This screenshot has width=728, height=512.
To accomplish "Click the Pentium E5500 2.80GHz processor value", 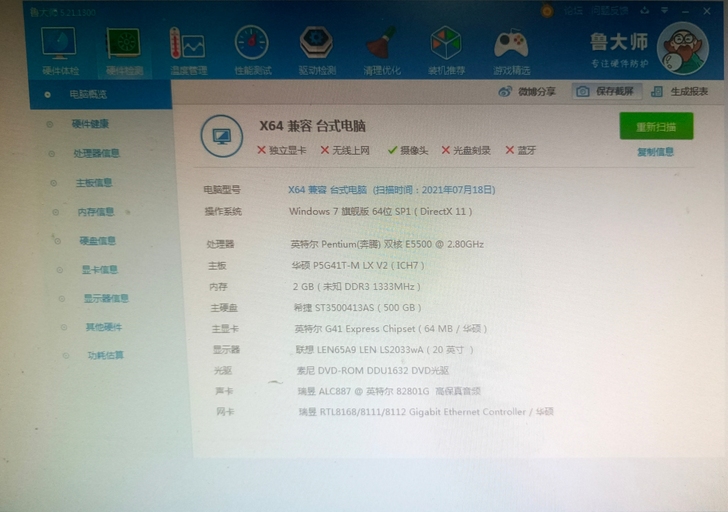I will pyautogui.click(x=387, y=244).
